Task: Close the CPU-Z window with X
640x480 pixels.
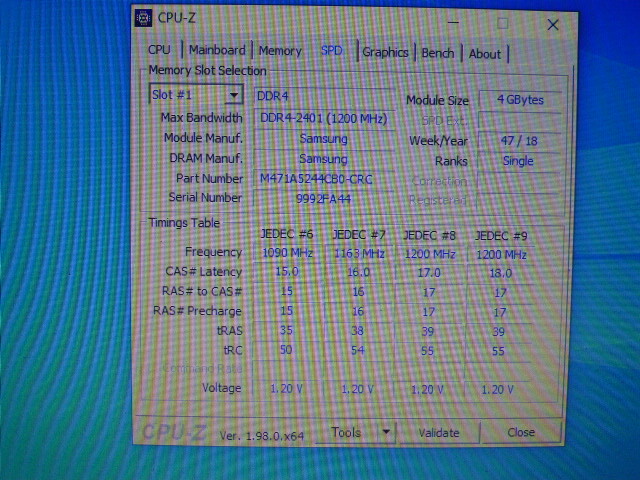Action: [553, 25]
